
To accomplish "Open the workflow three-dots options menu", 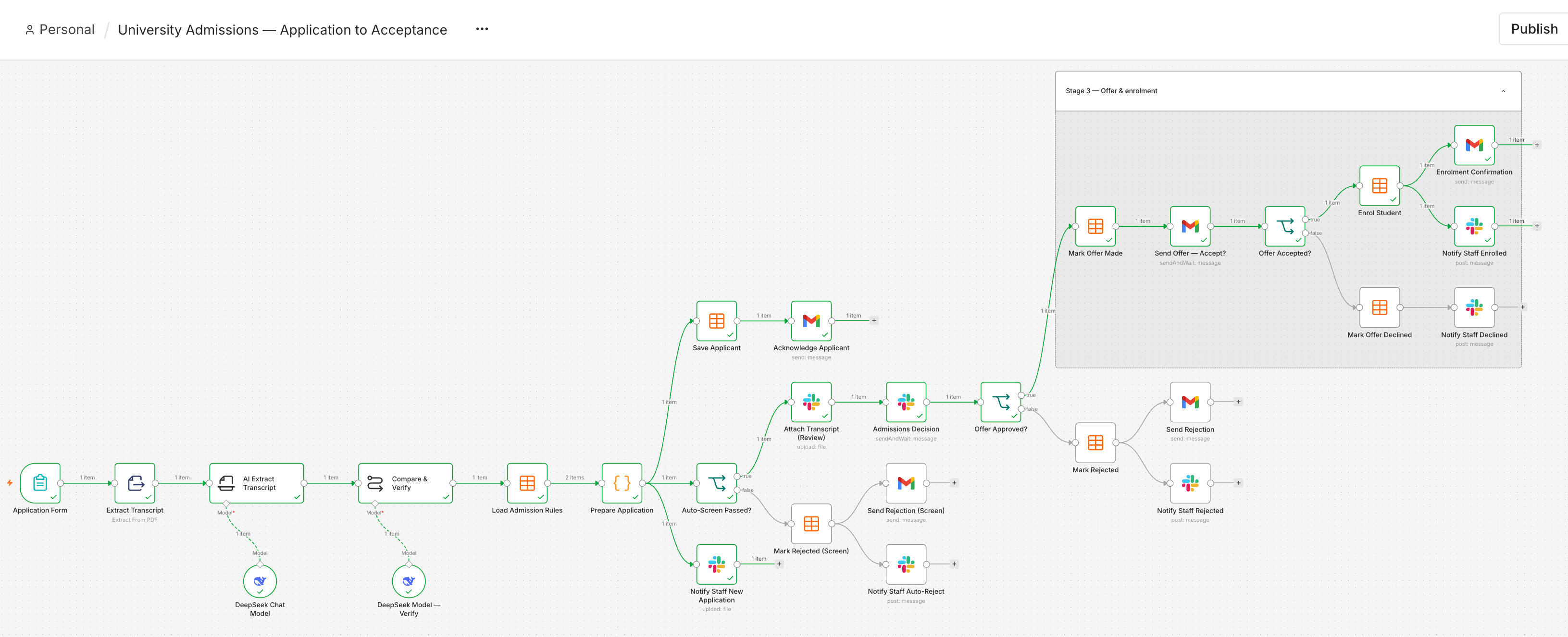I will [482, 29].
